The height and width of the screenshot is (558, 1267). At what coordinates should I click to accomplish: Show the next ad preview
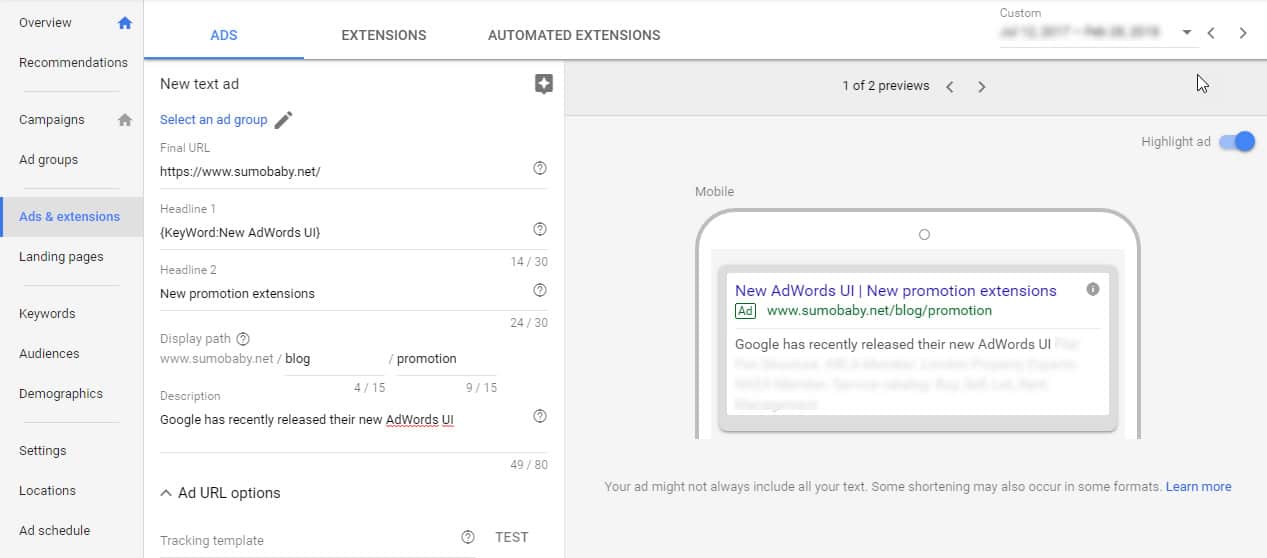tap(981, 87)
